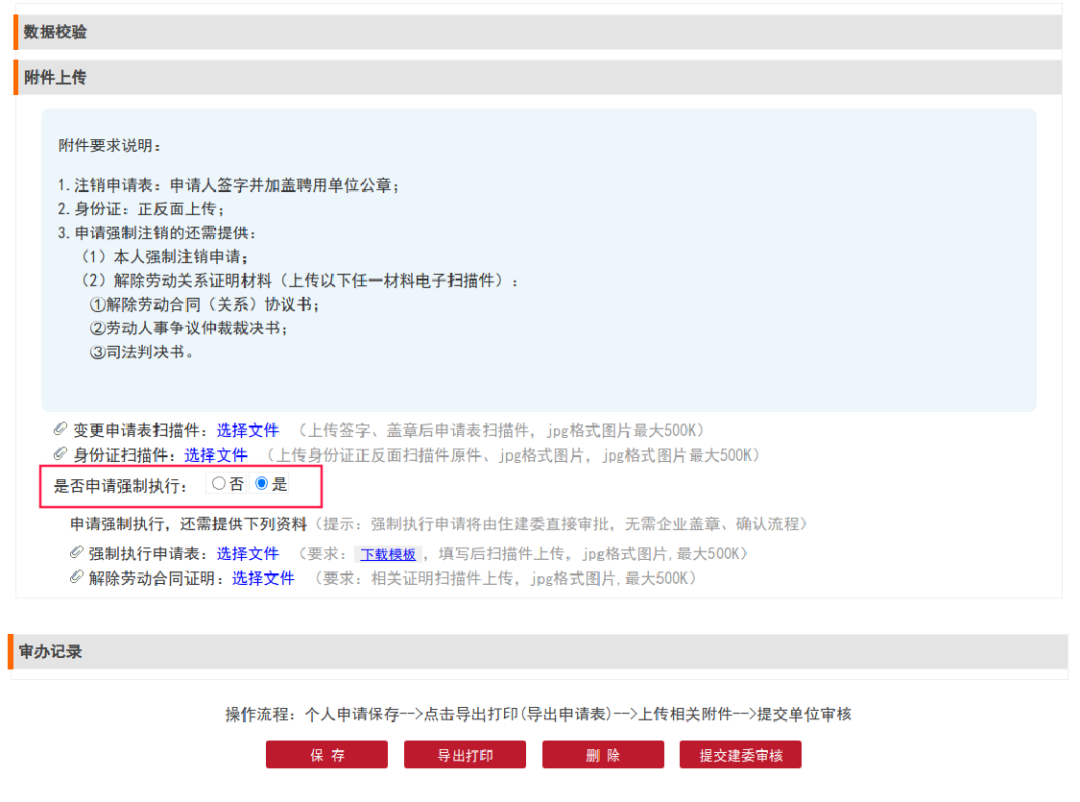
Task: Click the 审办记录 section header
Action: pyautogui.click(x=537, y=652)
